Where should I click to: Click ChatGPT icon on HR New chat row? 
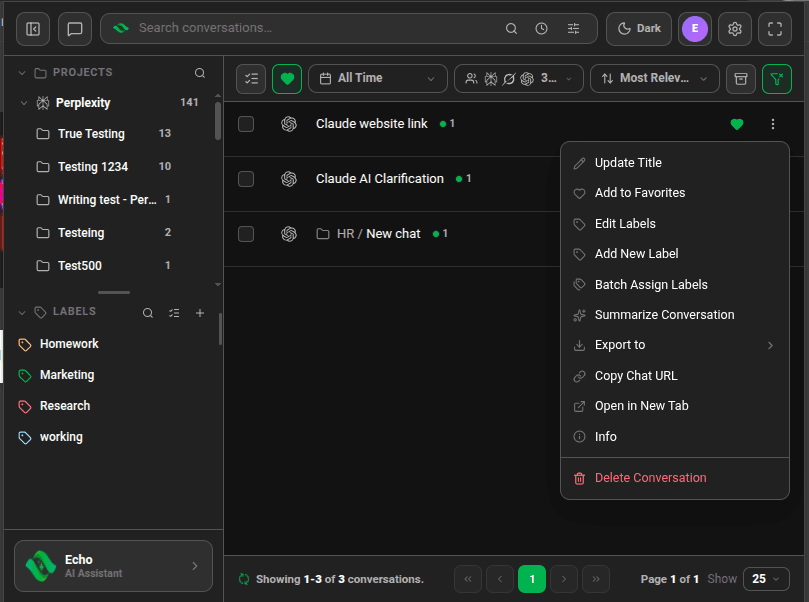tap(289, 234)
